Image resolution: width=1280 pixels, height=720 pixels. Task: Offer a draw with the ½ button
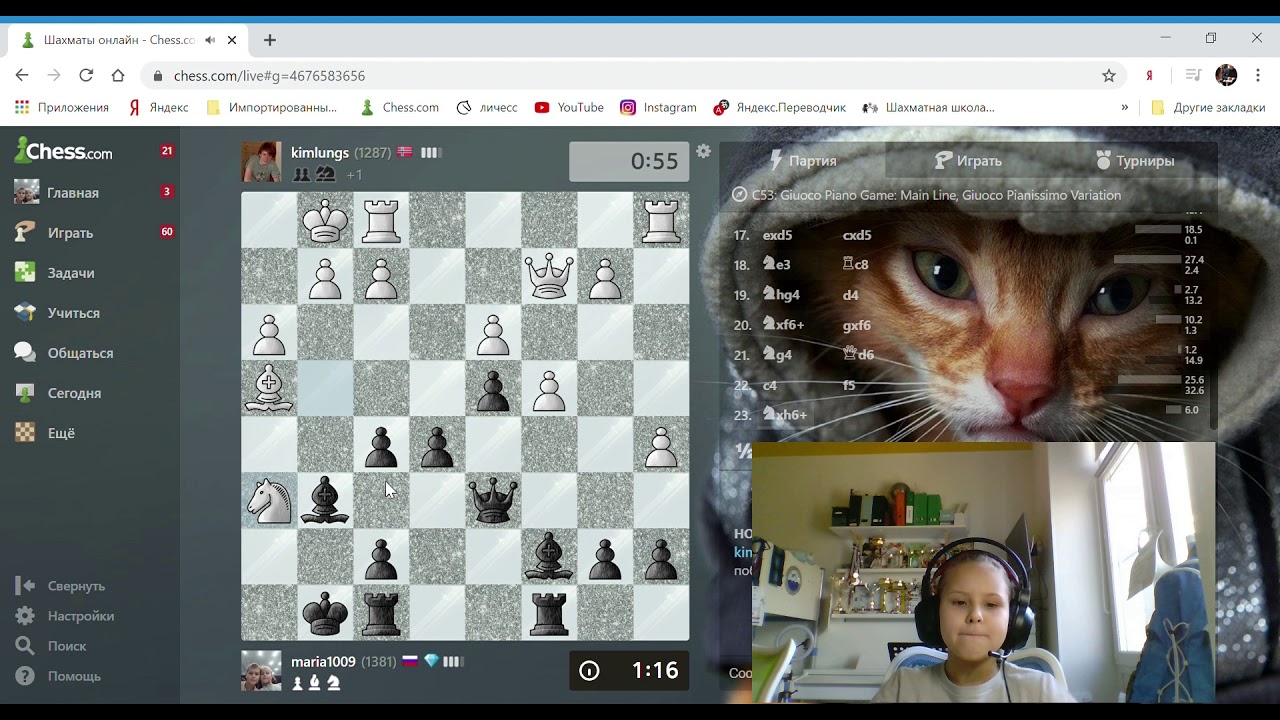coord(742,451)
